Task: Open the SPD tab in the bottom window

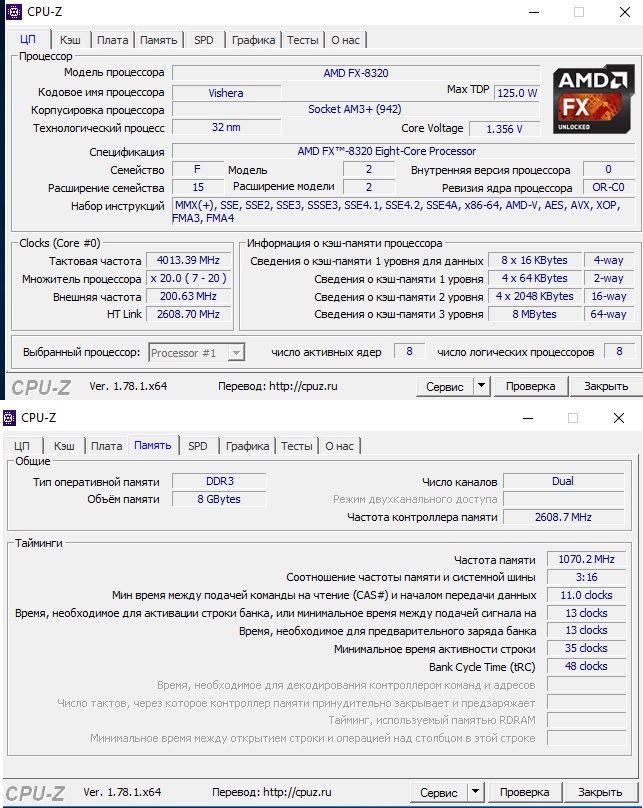Action: coord(197,446)
